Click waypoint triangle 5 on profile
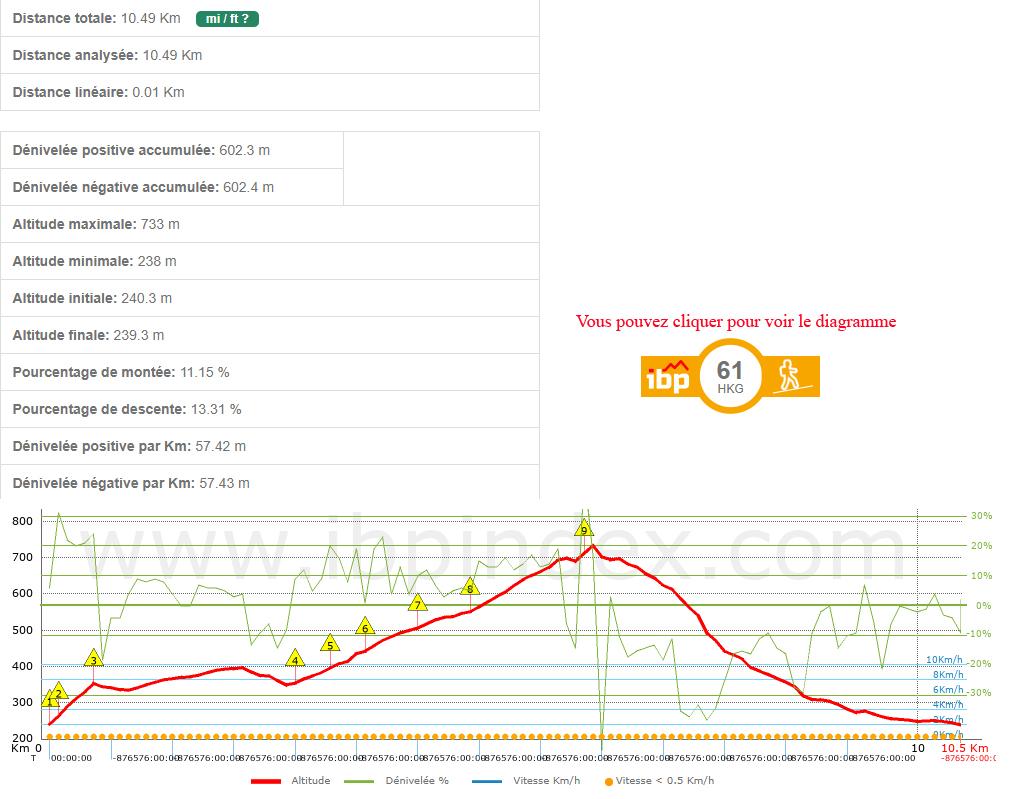The width and height of the screenshot is (1017, 799). click(x=329, y=643)
